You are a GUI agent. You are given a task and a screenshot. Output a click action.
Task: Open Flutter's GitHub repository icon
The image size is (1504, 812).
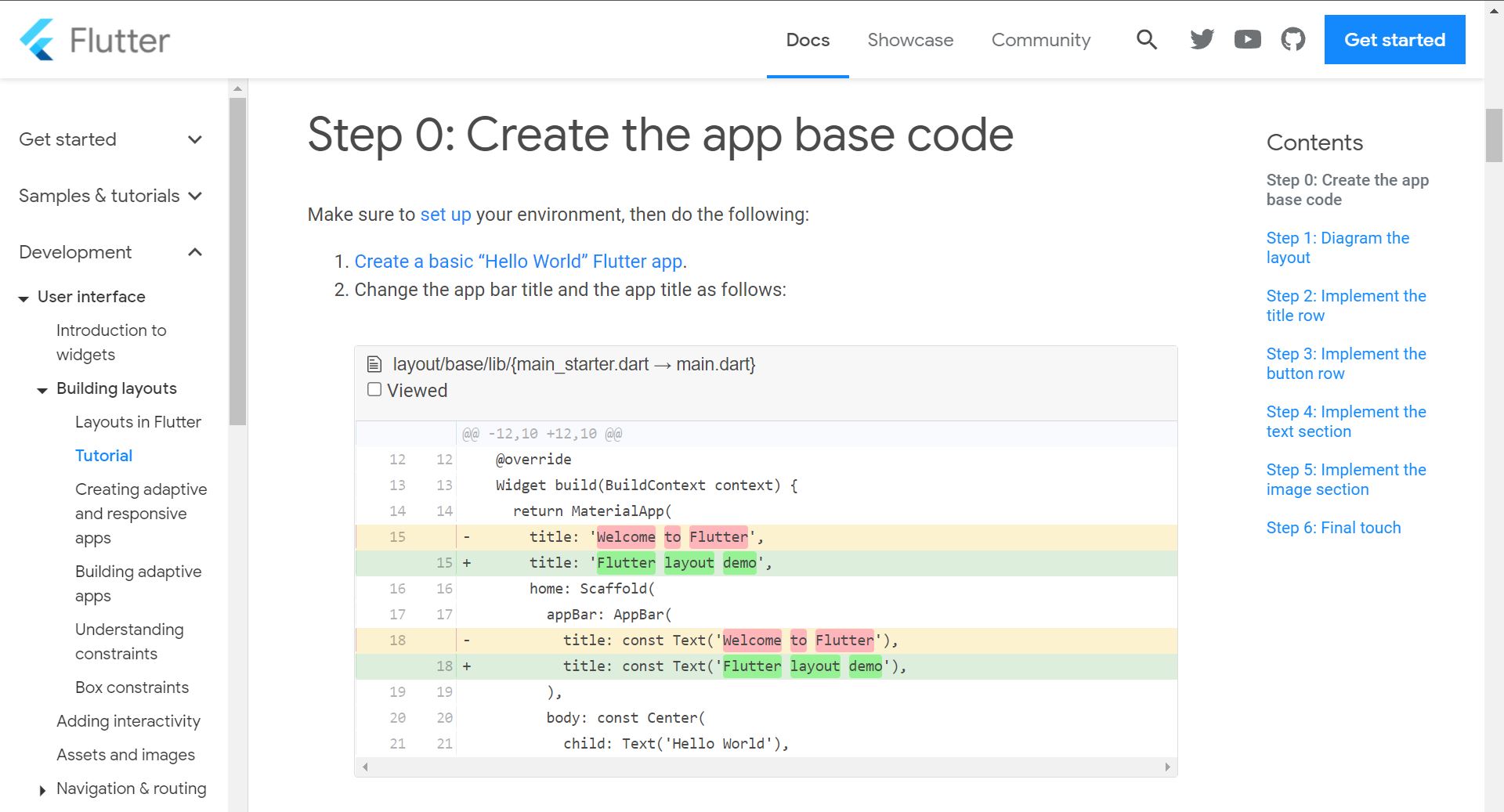[x=1292, y=38]
